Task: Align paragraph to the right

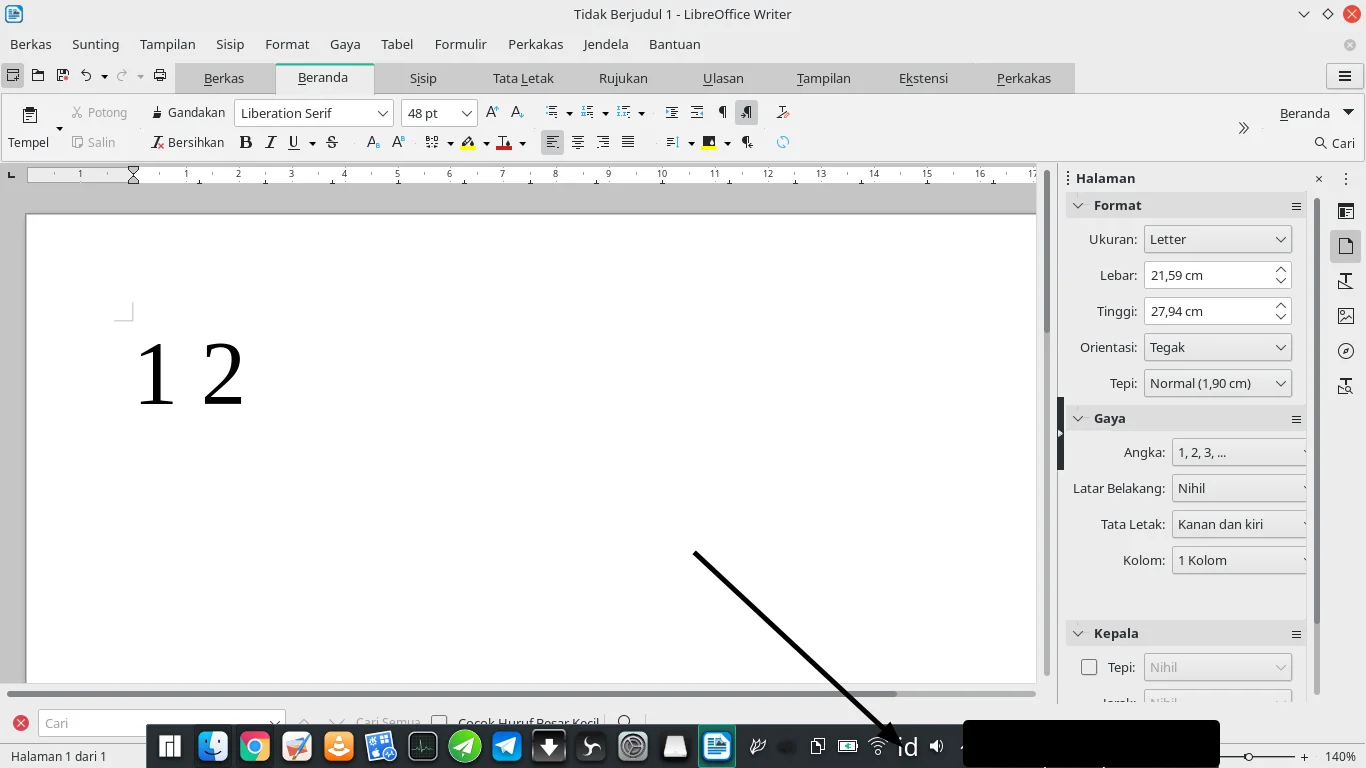Action: pyautogui.click(x=603, y=143)
